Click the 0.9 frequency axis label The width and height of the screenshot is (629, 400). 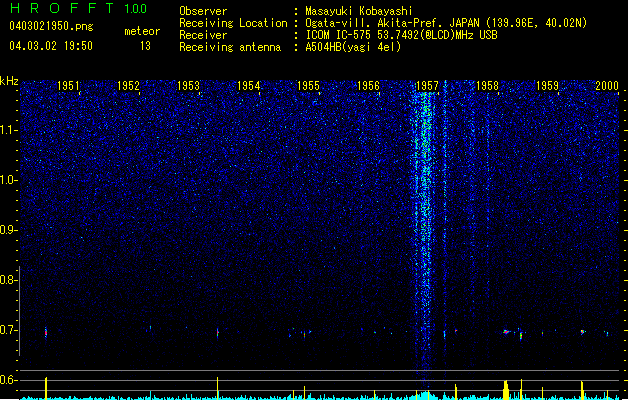point(8,230)
